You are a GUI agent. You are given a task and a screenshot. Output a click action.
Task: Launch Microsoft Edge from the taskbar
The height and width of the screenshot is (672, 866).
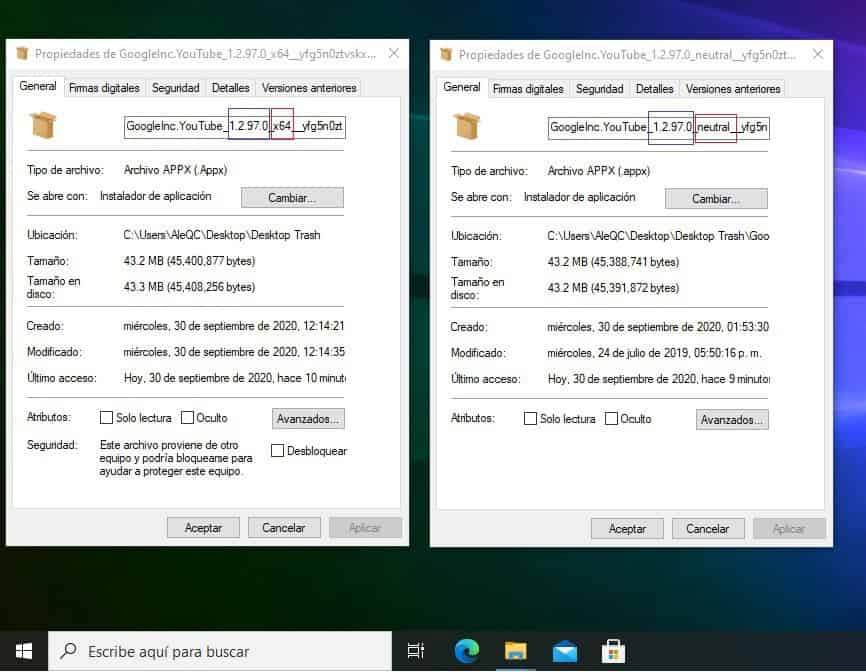(x=467, y=652)
